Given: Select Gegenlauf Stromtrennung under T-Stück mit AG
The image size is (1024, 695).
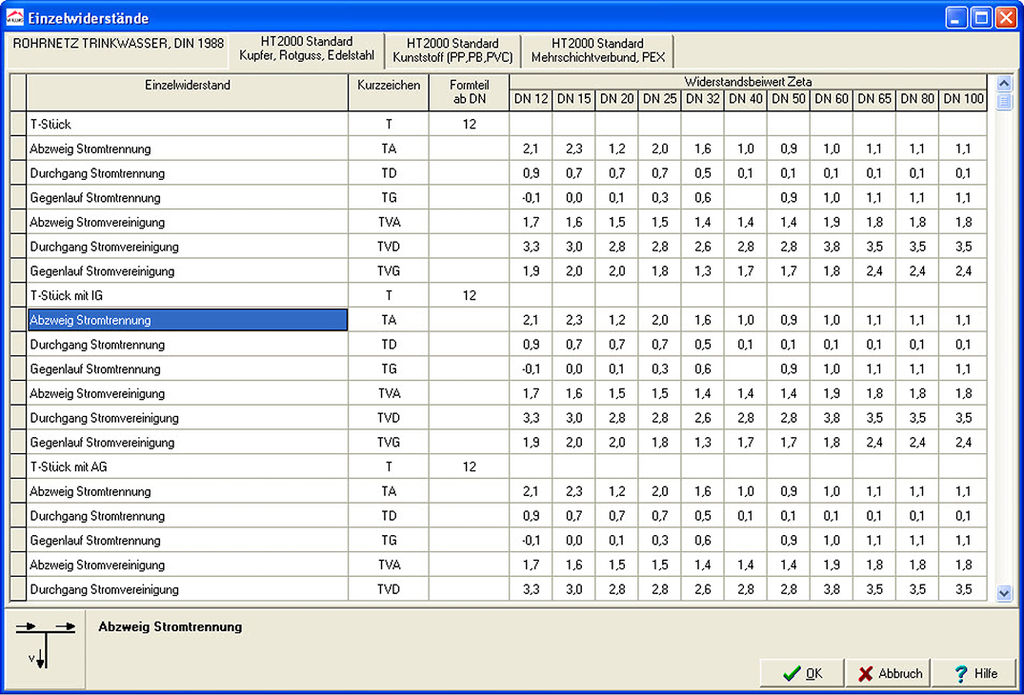Looking at the screenshot, I should point(187,540).
